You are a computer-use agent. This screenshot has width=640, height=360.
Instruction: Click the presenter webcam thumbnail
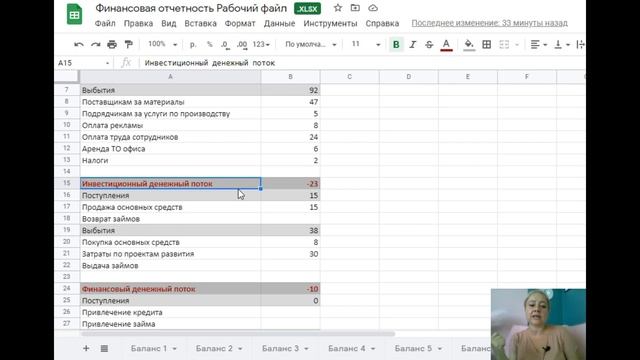538,324
